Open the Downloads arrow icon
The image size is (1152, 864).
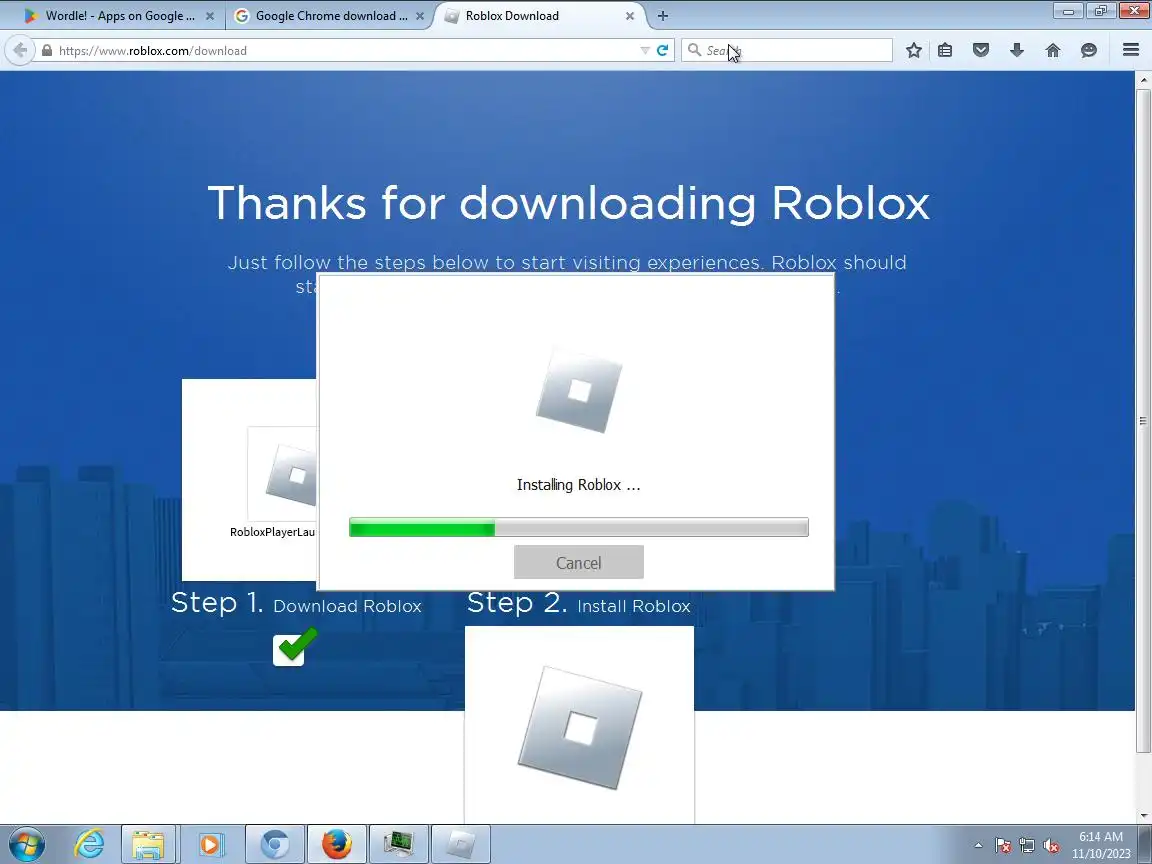click(x=1017, y=50)
